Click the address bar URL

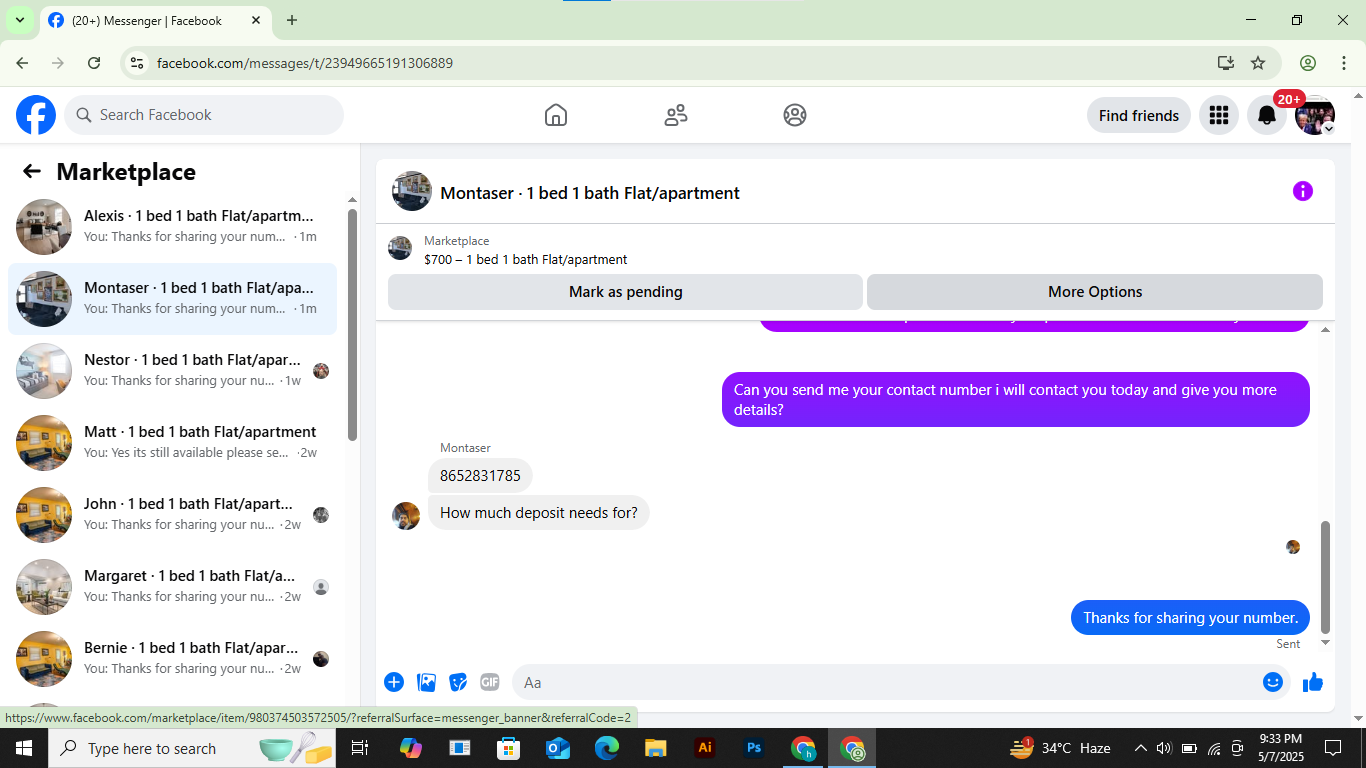(x=305, y=63)
